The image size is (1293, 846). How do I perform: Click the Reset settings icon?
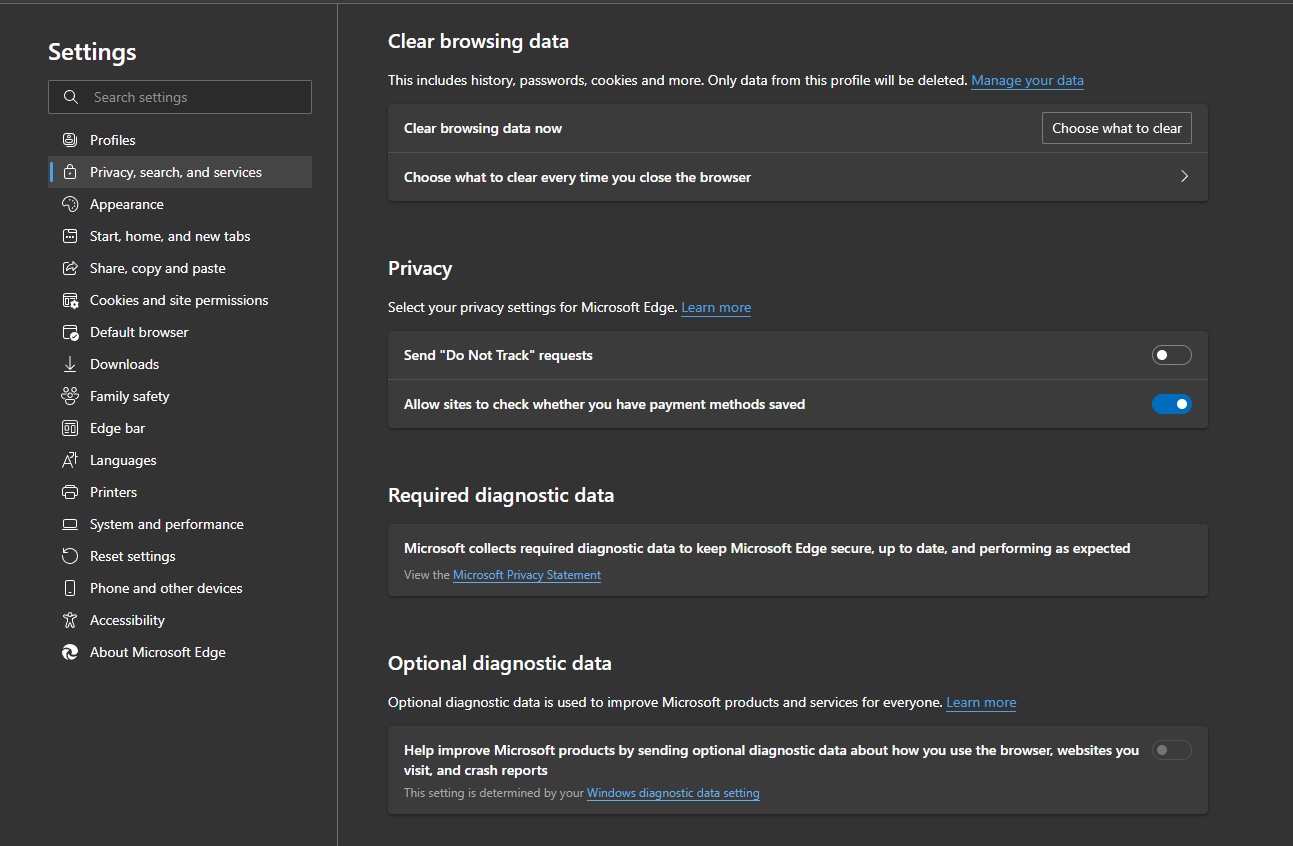[x=70, y=556]
